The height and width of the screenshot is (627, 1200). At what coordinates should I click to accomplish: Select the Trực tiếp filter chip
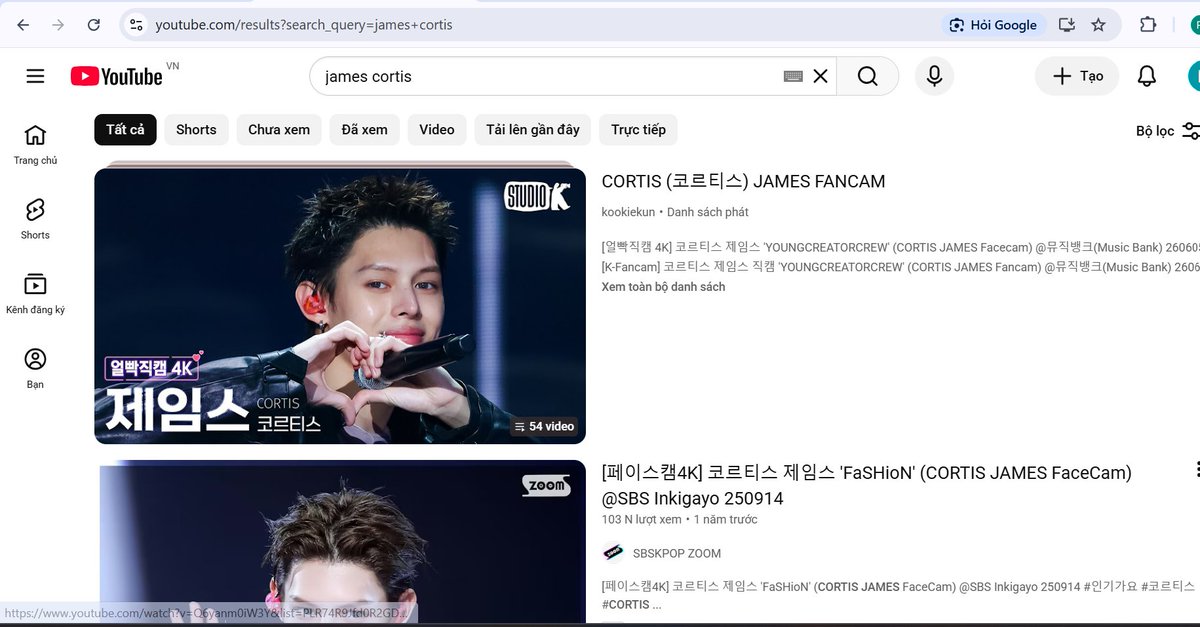(638, 130)
